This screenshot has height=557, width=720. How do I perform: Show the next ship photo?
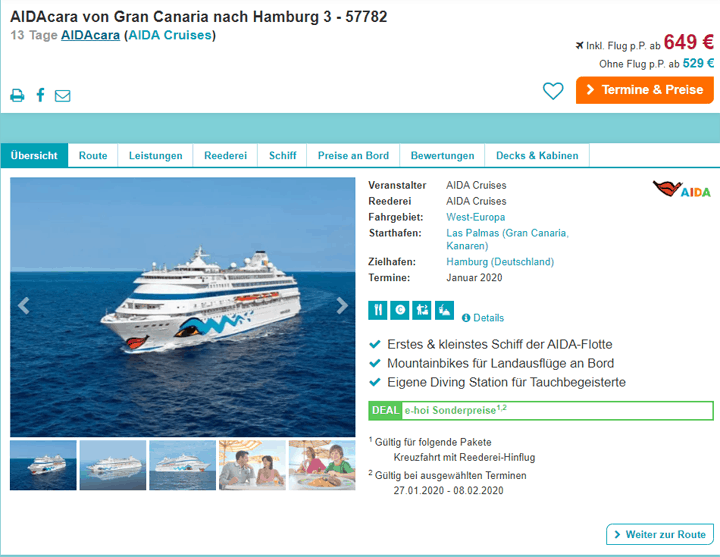(342, 305)
